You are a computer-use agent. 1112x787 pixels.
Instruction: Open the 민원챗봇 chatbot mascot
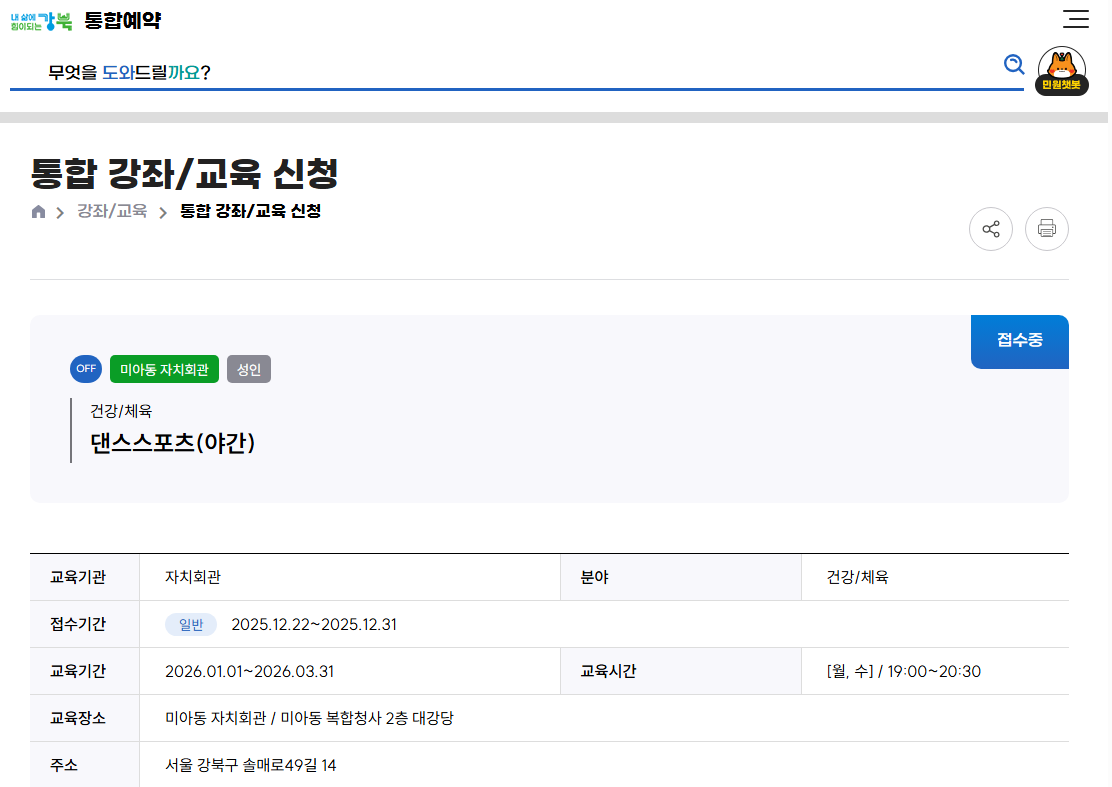pos(1061,71)
